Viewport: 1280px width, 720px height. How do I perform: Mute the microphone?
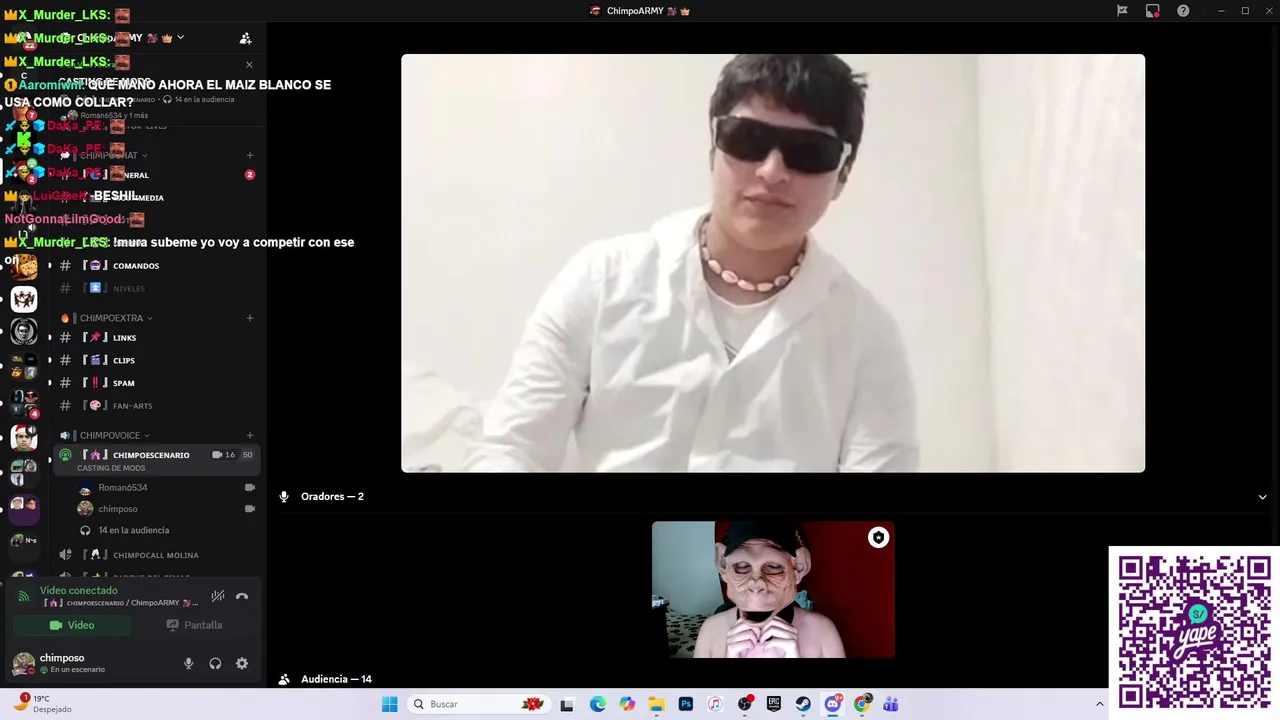(x=188, y=664)
